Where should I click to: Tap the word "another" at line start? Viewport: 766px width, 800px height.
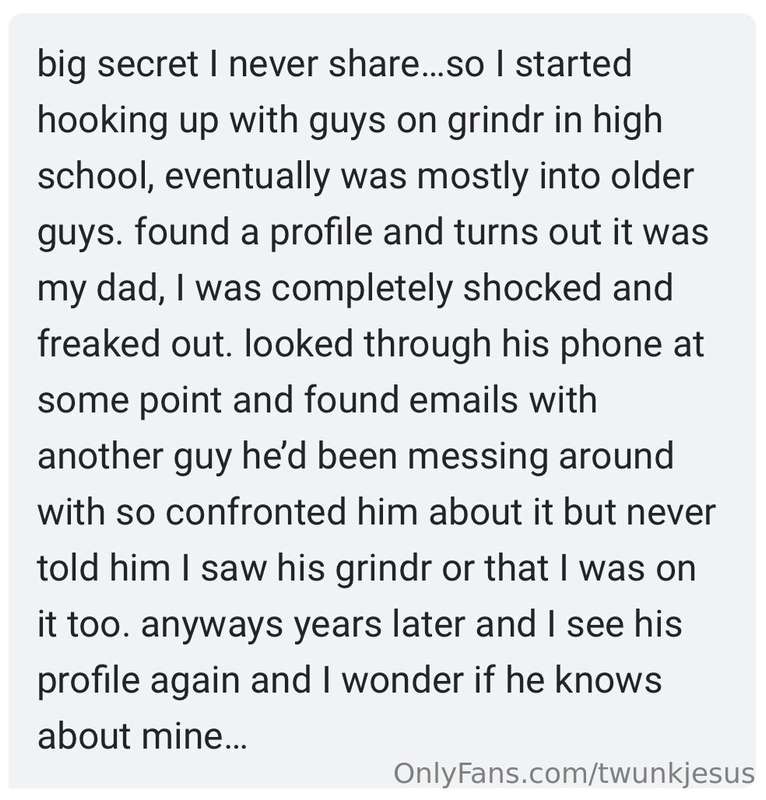tap(101, 457)
